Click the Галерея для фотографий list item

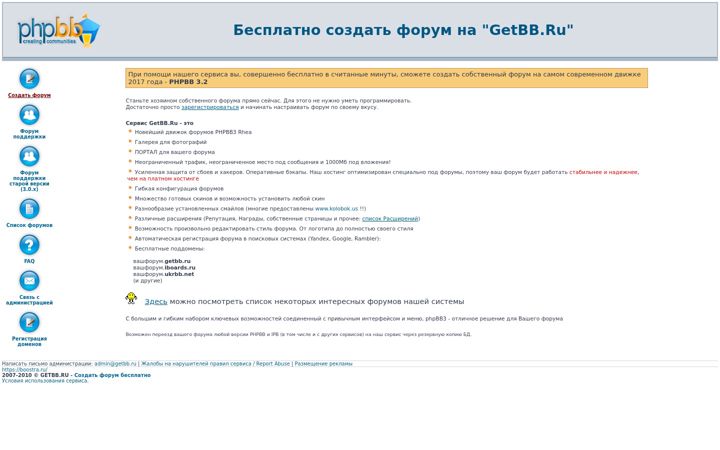[x=170, y=142]
